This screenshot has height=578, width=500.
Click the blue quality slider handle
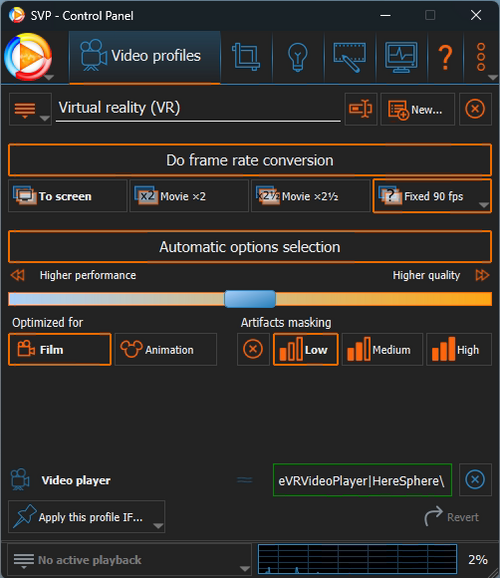pos(250,299)
